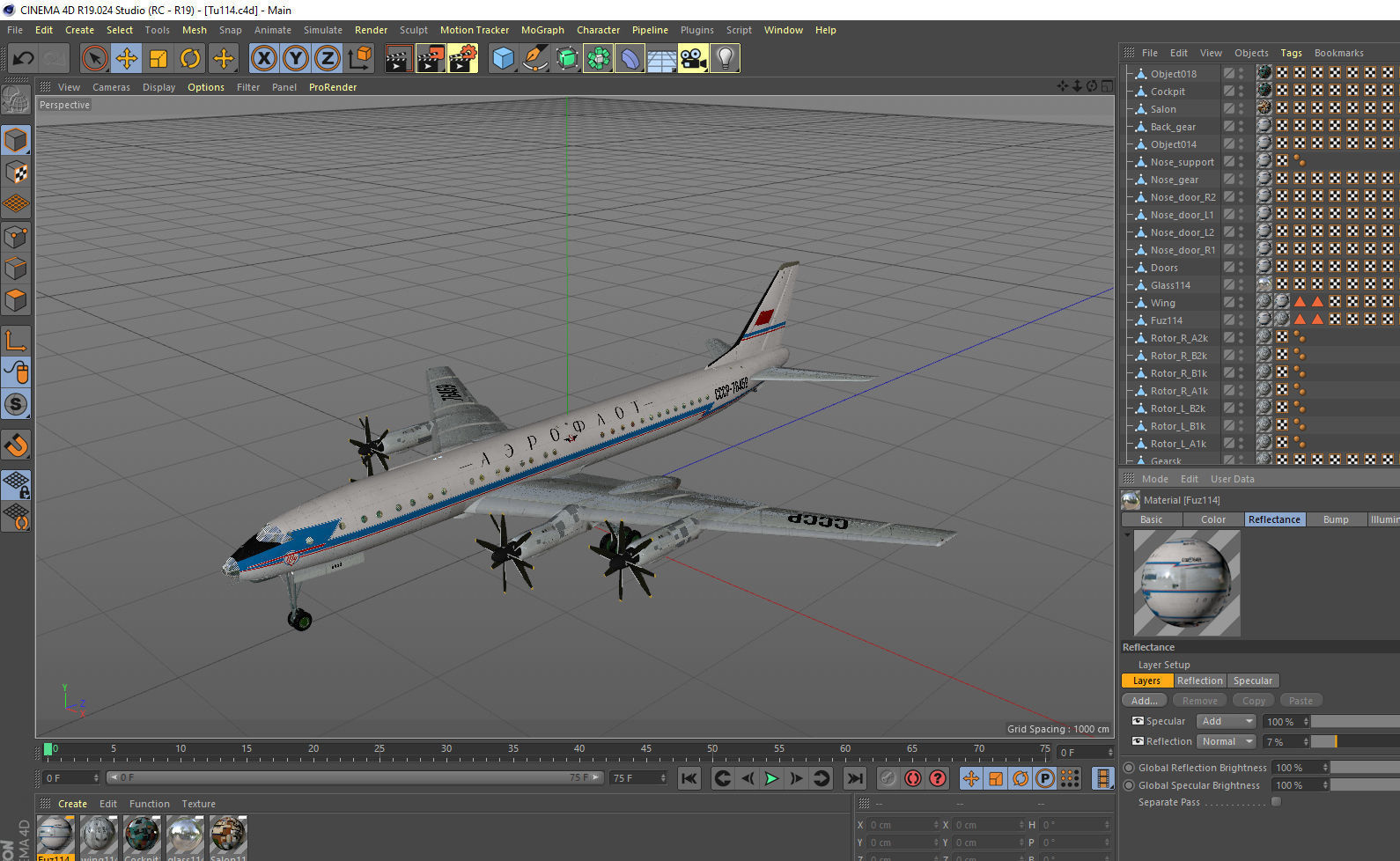Select the Wing object in hierarchy
The height and width of the screenshot is (861, 1400).
[x=1162, y=303]
